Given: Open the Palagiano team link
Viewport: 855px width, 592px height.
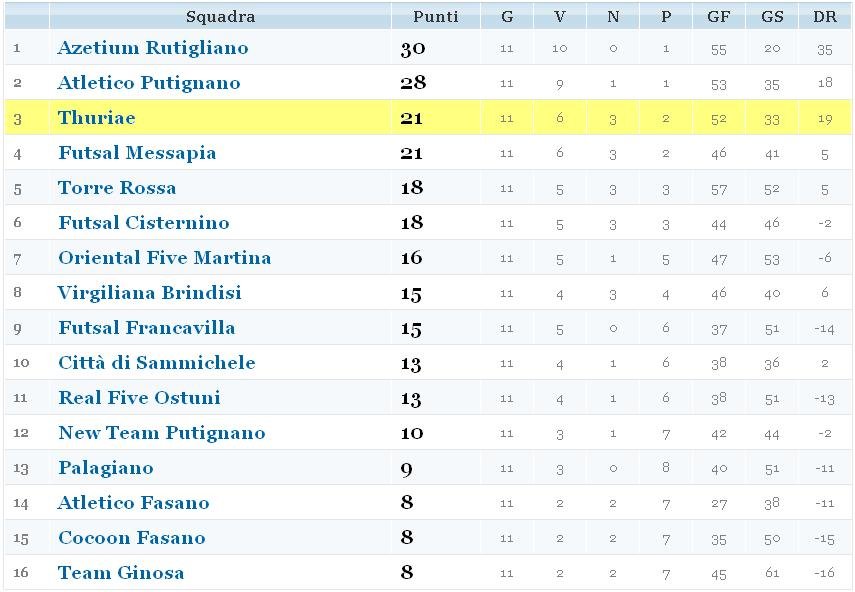Looking at the screenshot, I should click(106, 468).
